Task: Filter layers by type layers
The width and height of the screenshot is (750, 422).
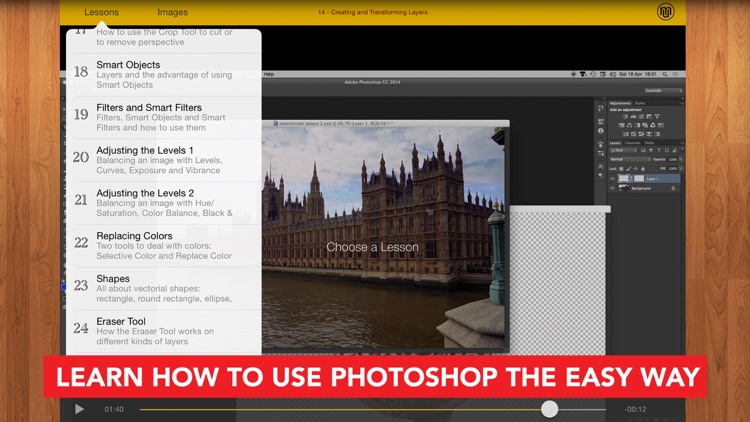Action: [x=659, y=150]
